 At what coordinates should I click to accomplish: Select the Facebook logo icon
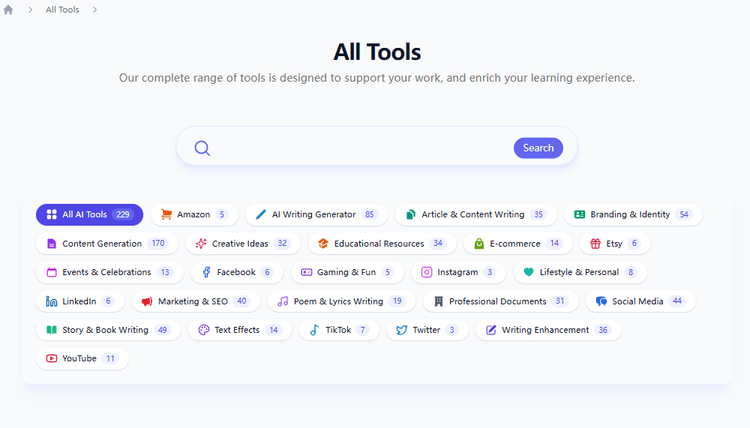point(206,272)
